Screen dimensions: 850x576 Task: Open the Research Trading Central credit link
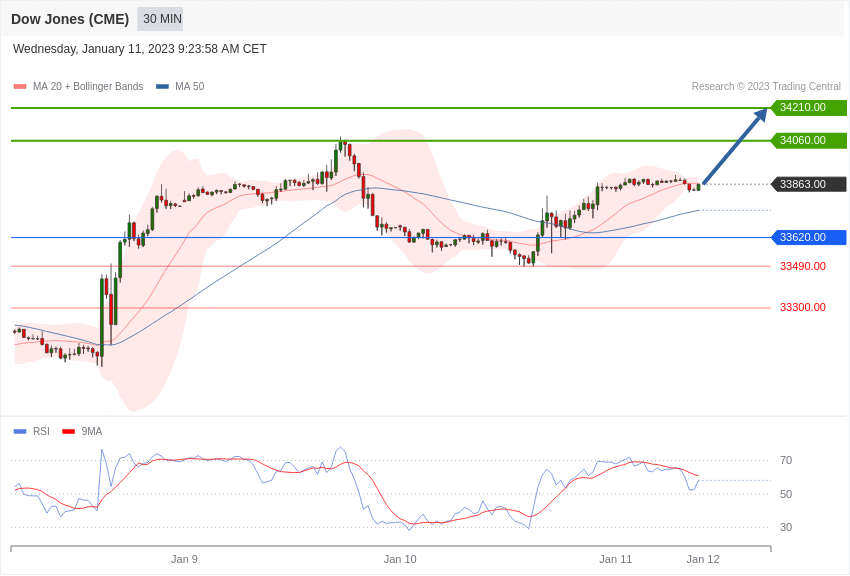766,87
